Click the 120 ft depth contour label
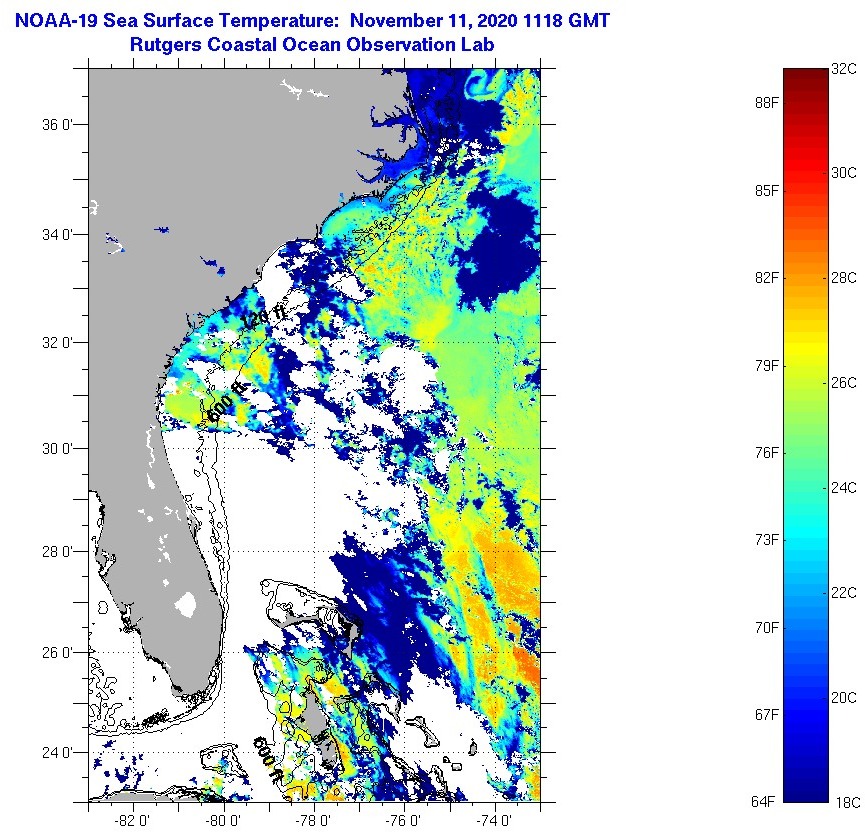The height and width of the screenshot is (832, 865). (264, 318)
